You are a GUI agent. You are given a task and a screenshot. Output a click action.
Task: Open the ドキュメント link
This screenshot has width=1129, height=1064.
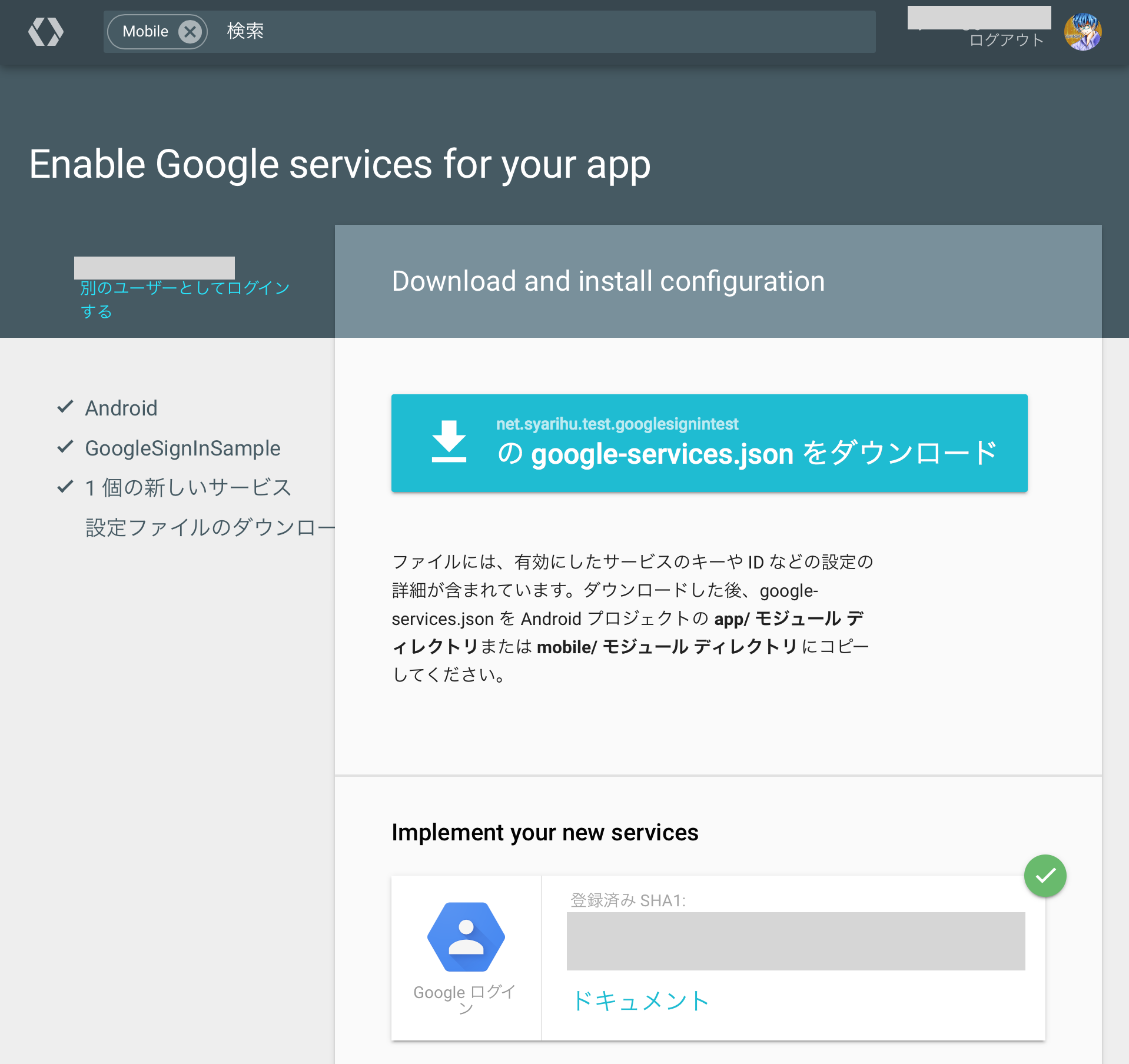tap(641, 1000)
